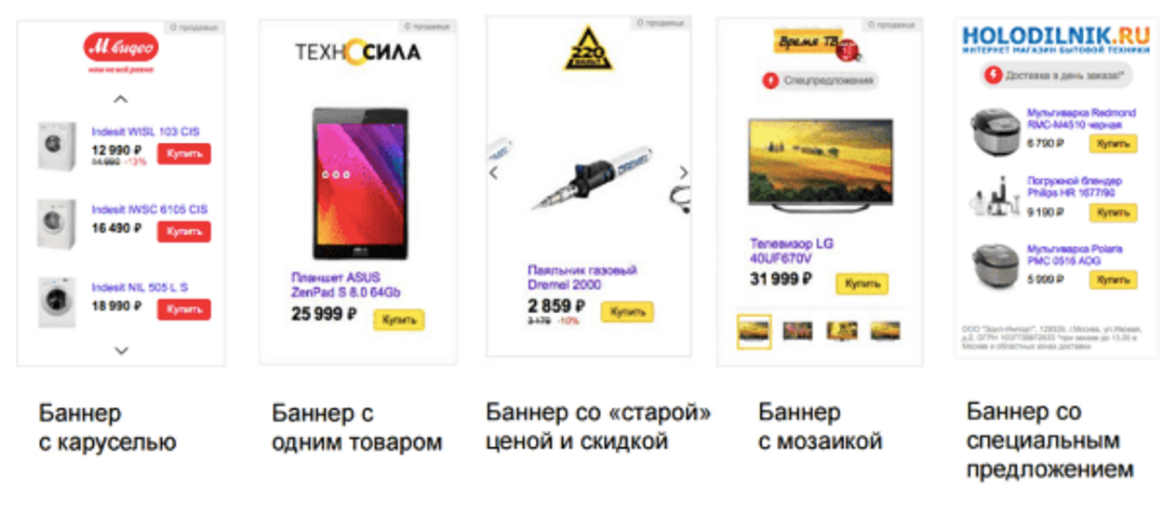
Task: Click the Indesit WISL 103 CIS washer image
Action: click(56, 146)
